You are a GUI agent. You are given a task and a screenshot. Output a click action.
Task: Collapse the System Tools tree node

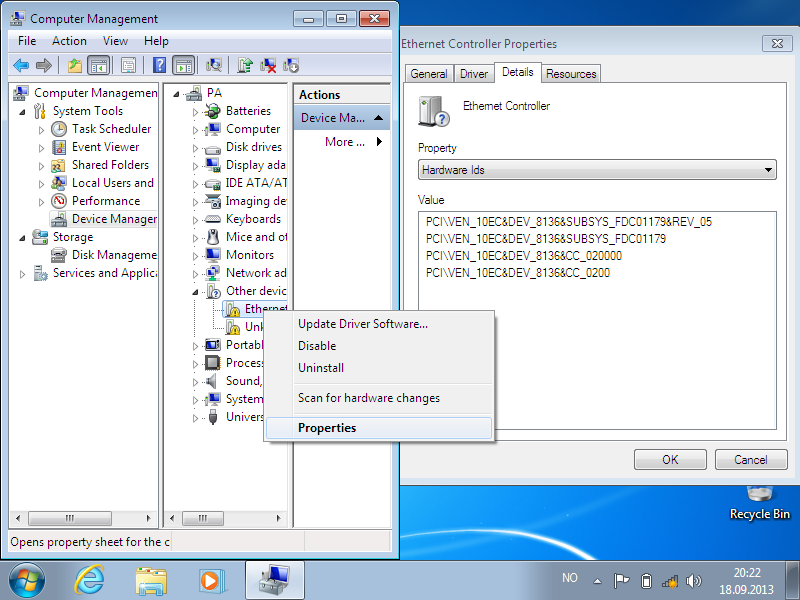[x=22, y=112]
